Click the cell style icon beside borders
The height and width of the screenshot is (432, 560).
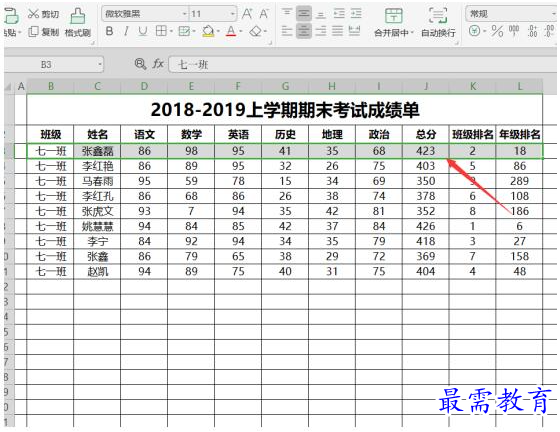pyautogui.click(x=184, y=31)
